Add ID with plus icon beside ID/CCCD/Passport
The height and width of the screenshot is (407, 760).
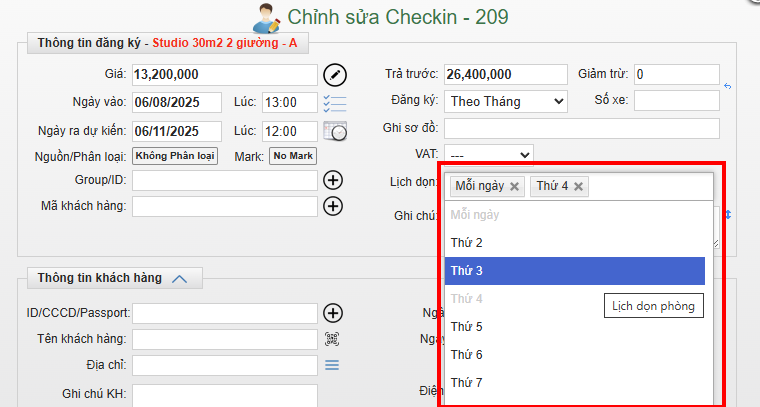pos(334,313)
